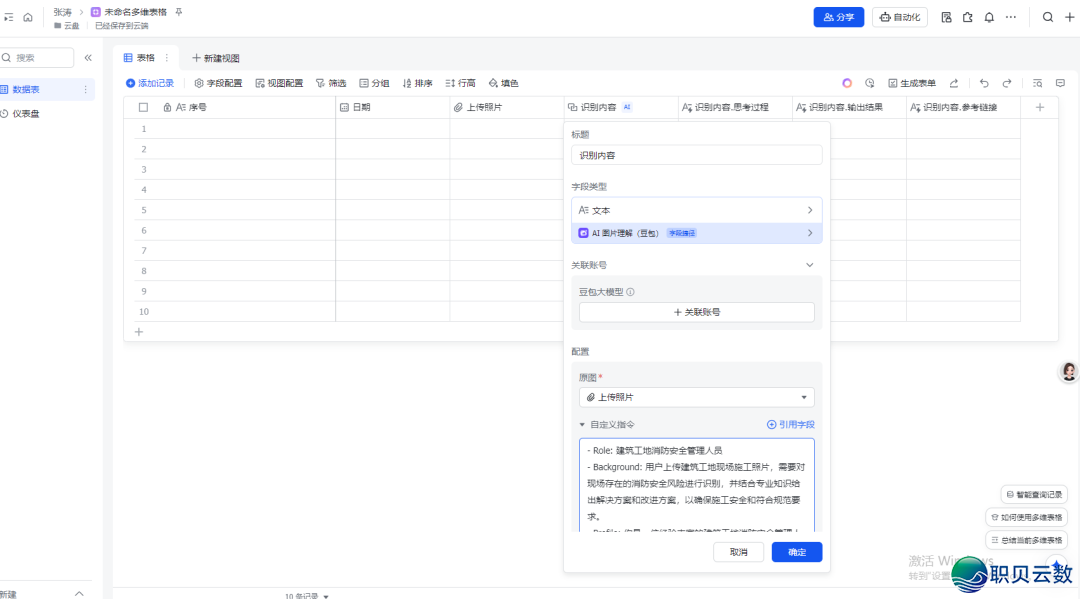Screen dimensions: 1080x599
Task: Open the notification bell
Action: pyautogui.click(x=989, y=17)
